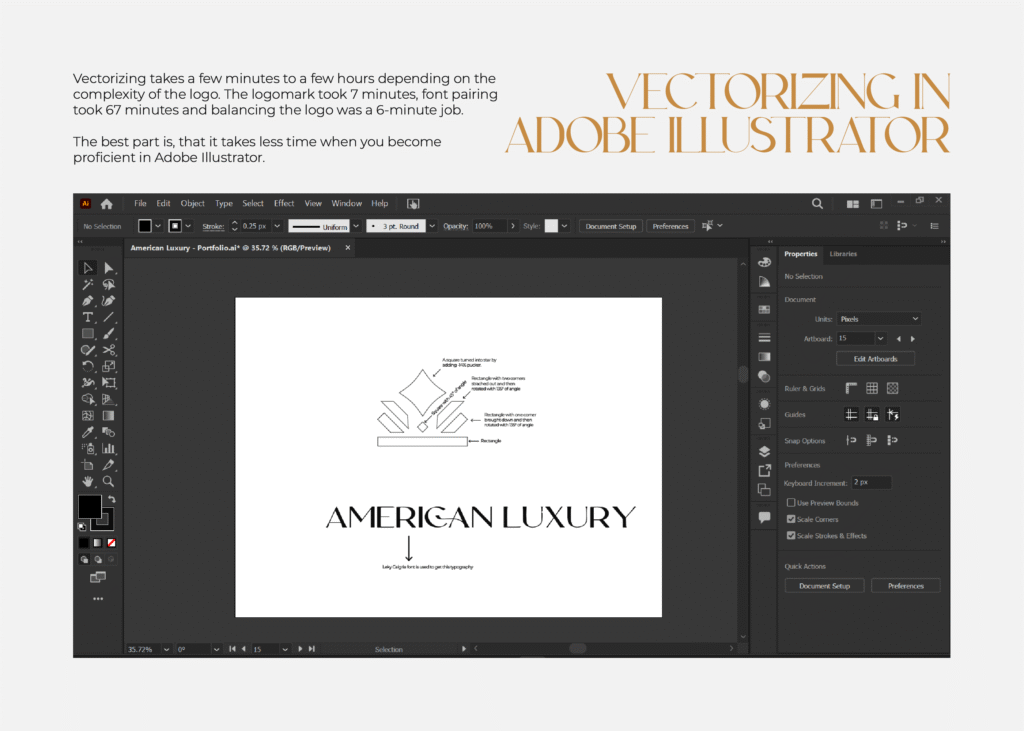
Task: Toggle the document grid display
Action: pos(872,388)
